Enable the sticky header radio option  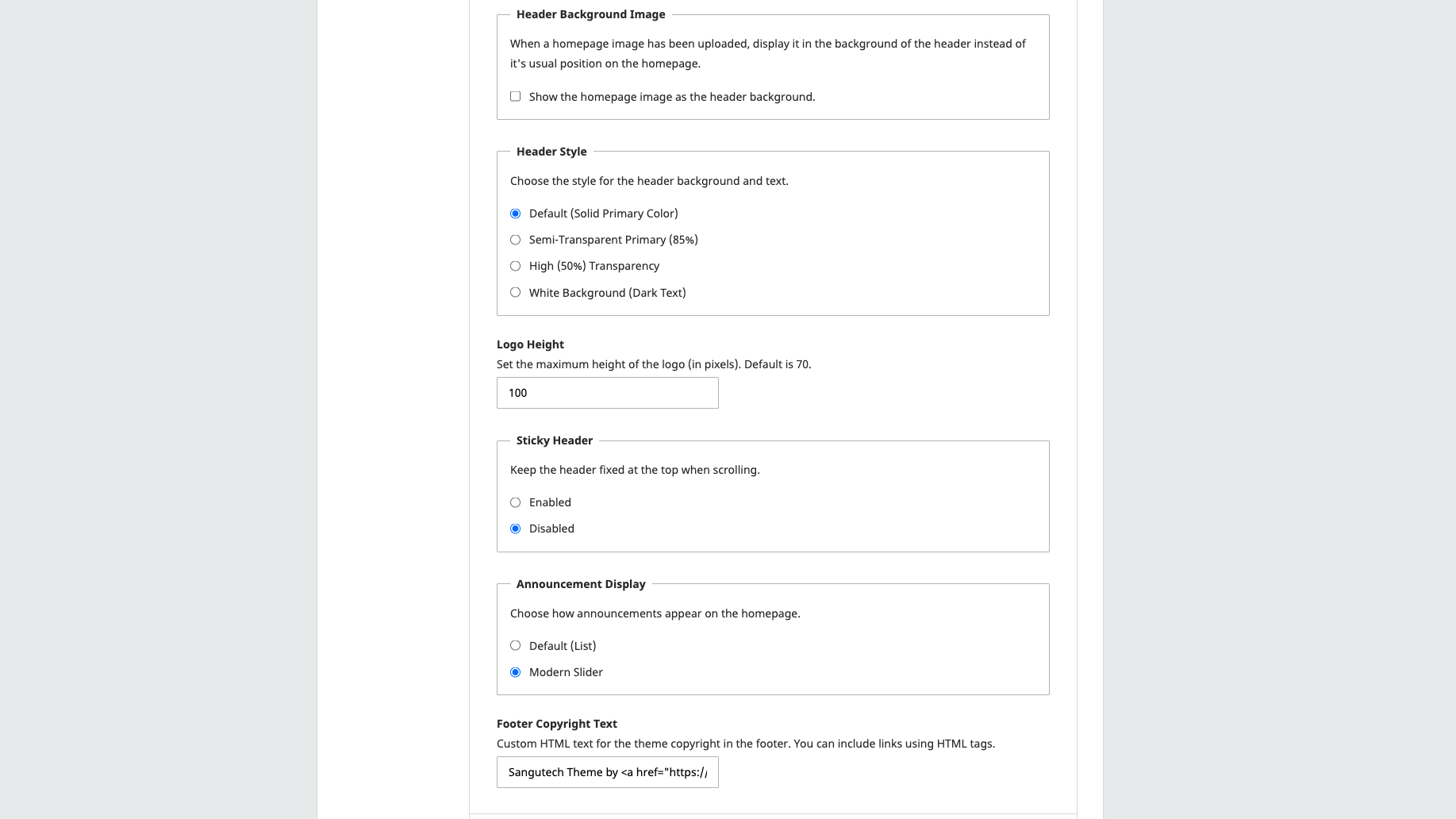(516, 502)
